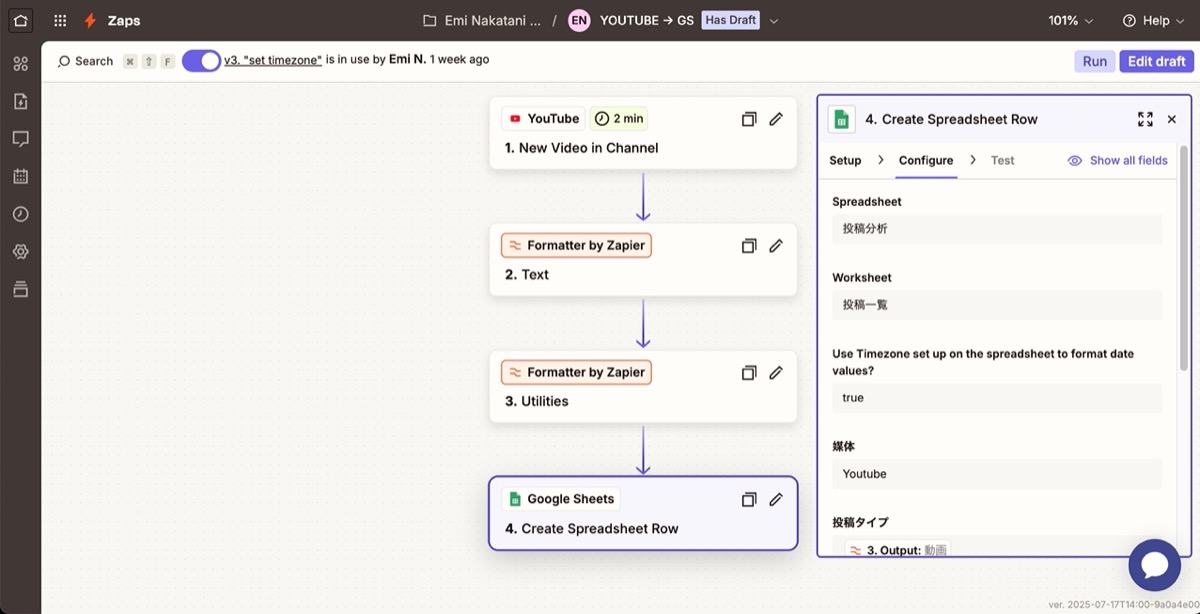1200x614 pixels.
Task: Click the 媒体 field containing Youtube
Action: [997, 474]
